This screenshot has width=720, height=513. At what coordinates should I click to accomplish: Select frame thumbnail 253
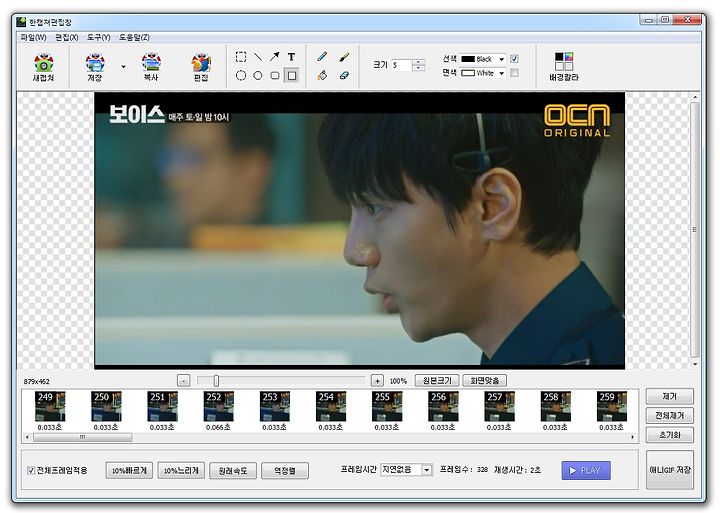275,406
